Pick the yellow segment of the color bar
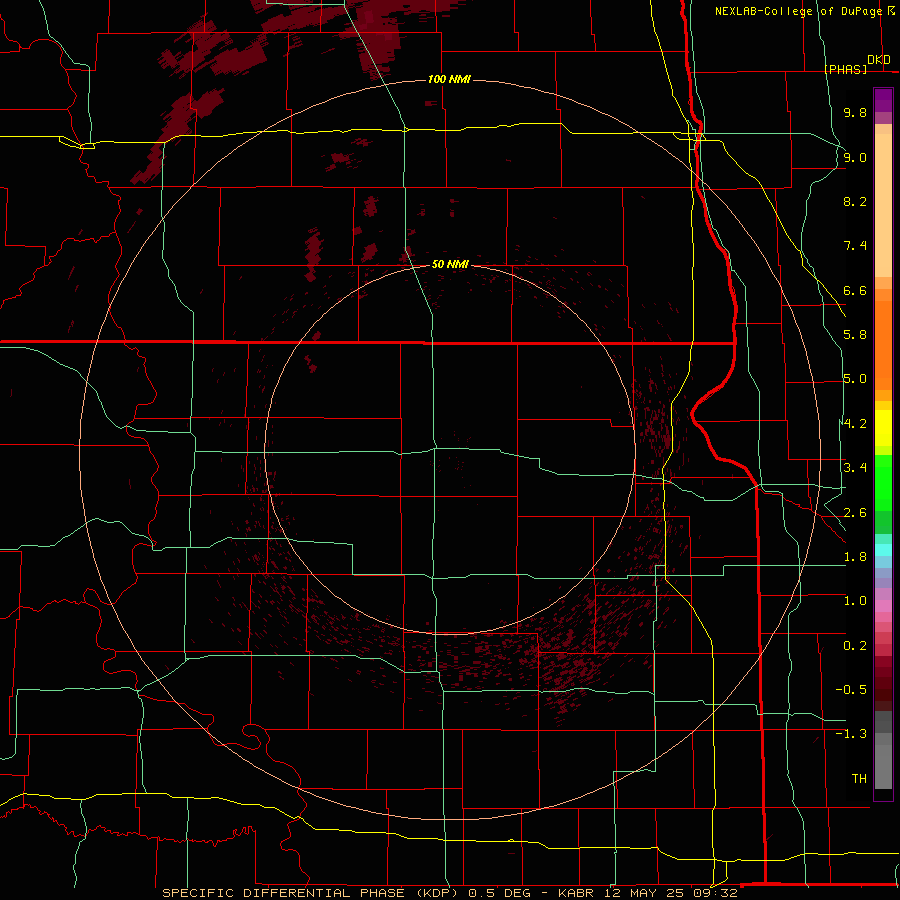This screenshot has height=900, width=900. 883,428
